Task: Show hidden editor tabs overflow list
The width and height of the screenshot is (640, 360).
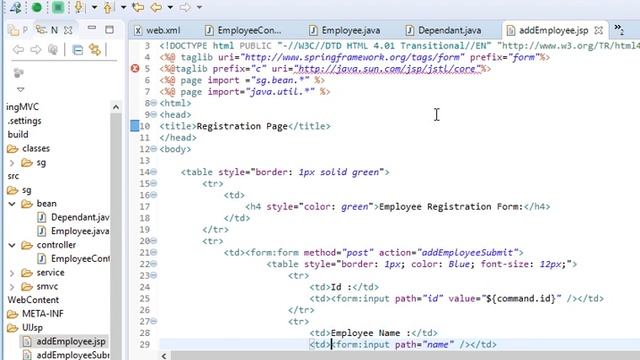Action: point(619,29)
